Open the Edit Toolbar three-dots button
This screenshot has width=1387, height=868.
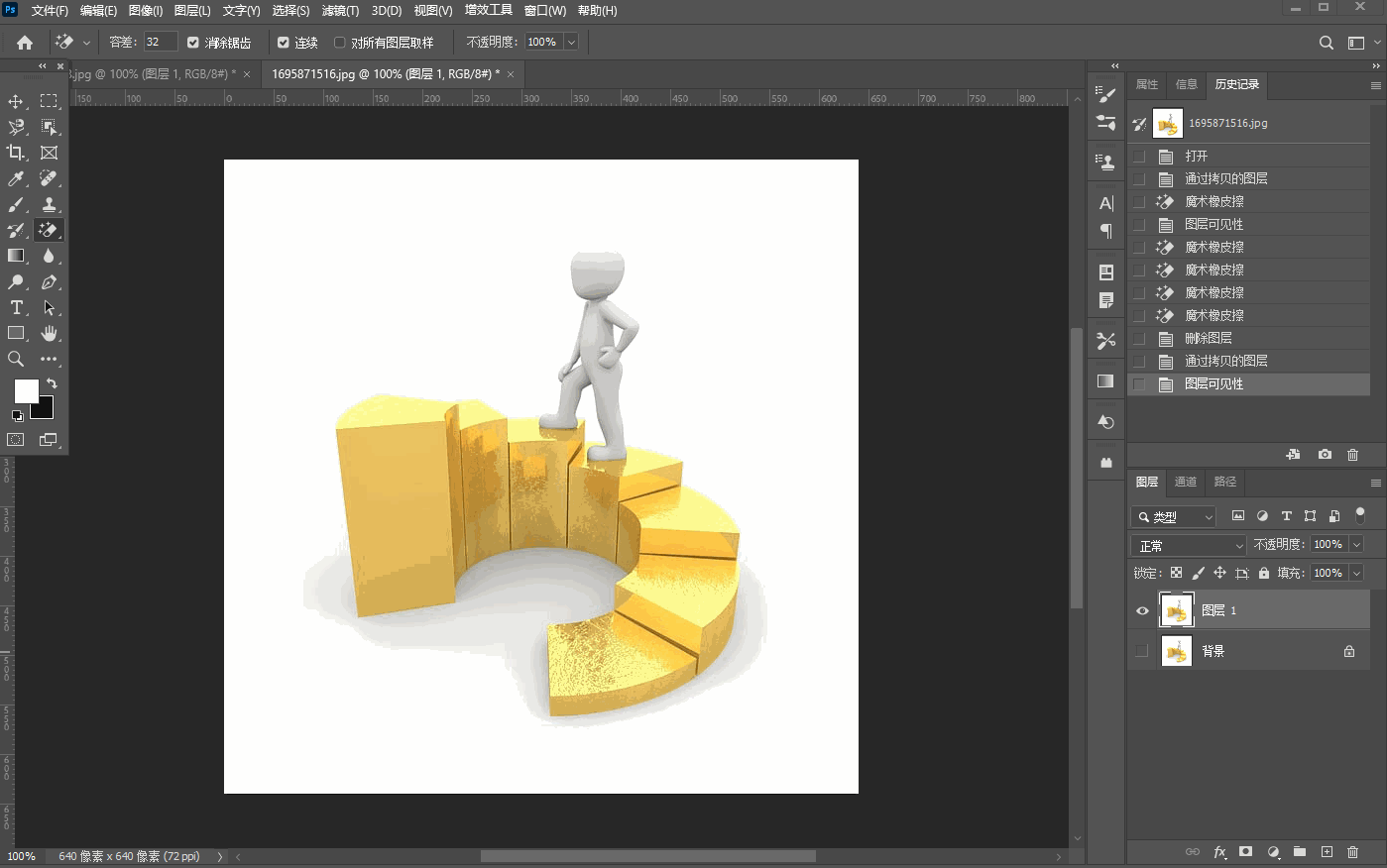[49, 359]
